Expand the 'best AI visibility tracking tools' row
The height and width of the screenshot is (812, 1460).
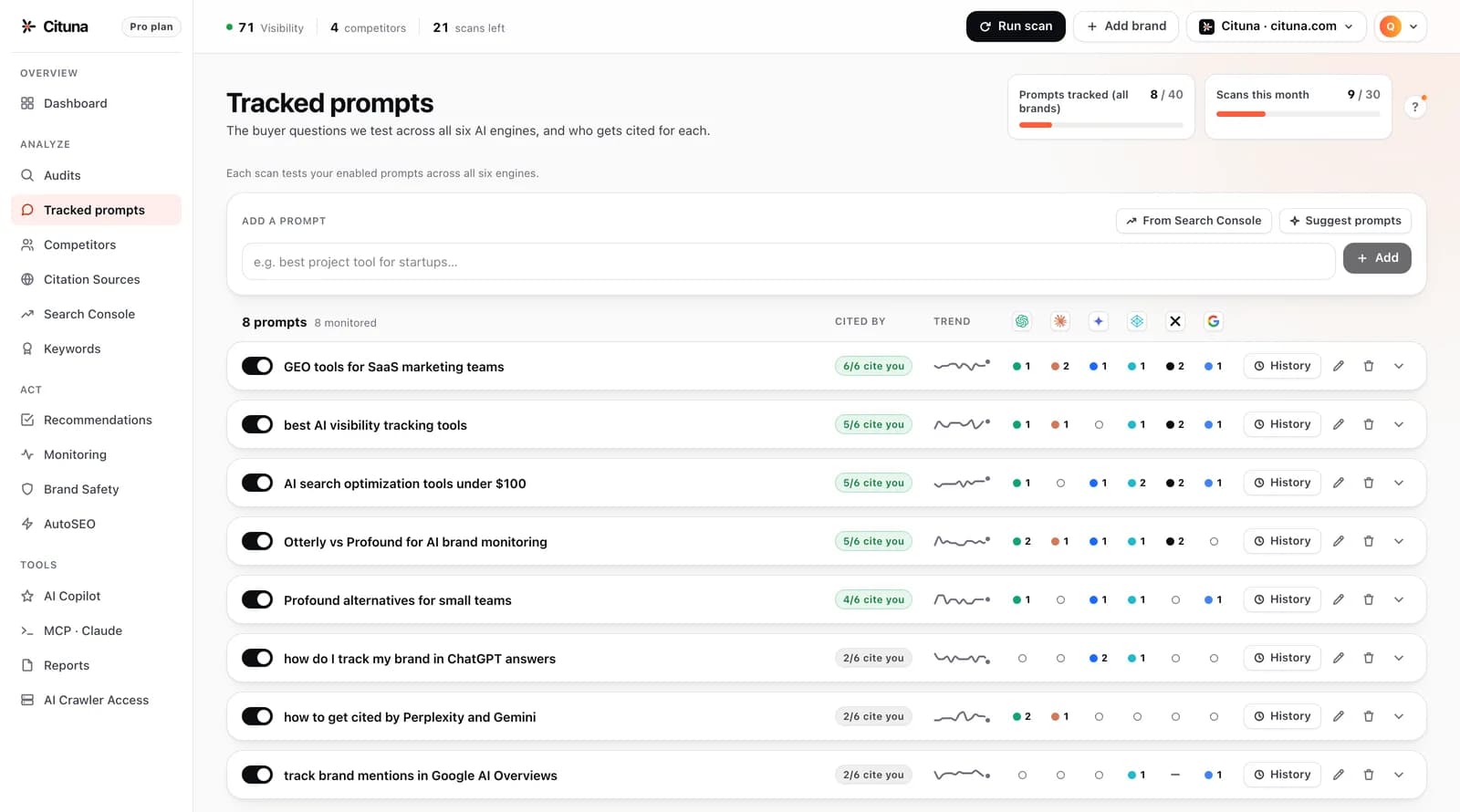tap(1399, 424)
